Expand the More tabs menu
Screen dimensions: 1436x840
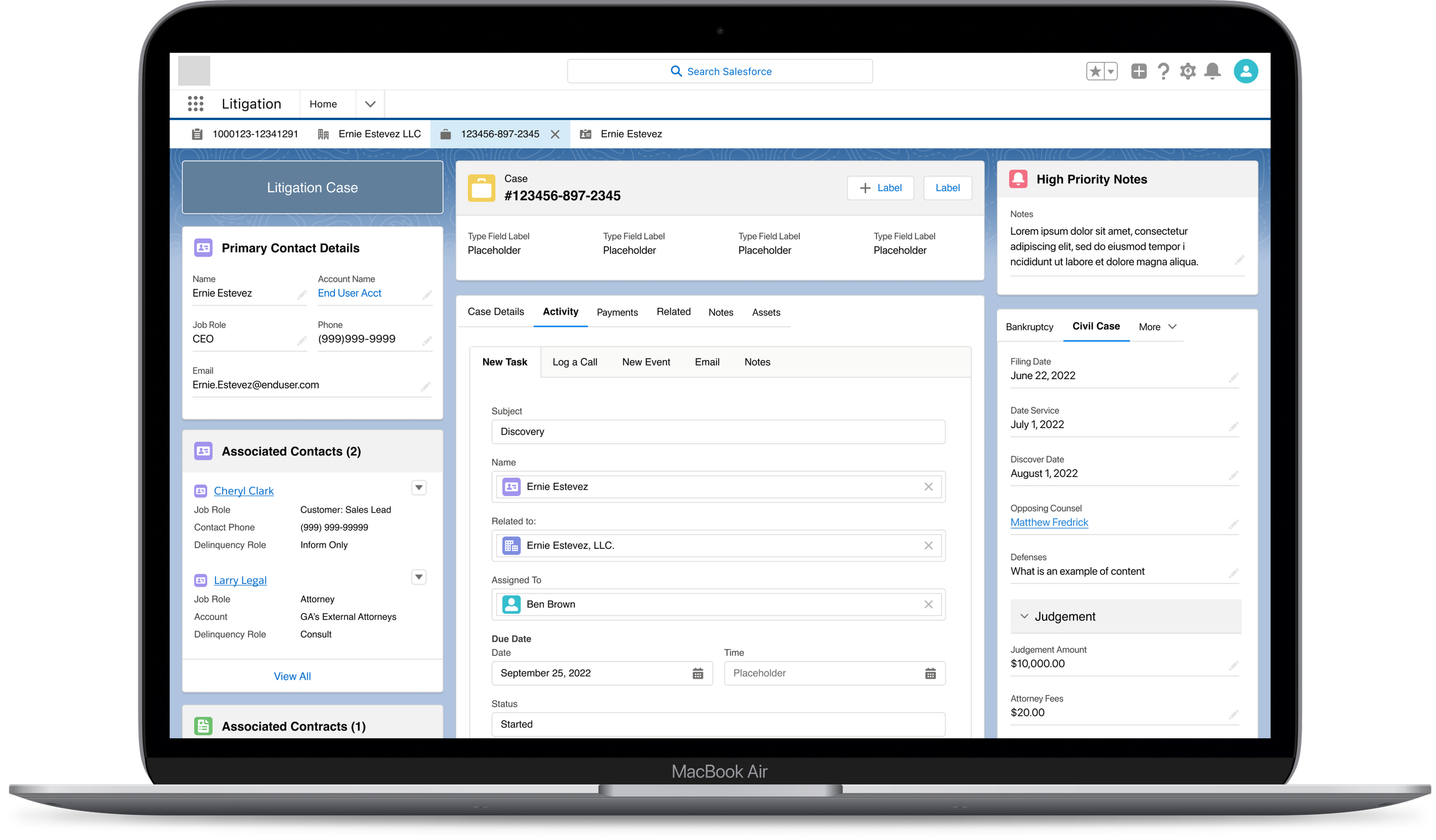[1157, 327]
